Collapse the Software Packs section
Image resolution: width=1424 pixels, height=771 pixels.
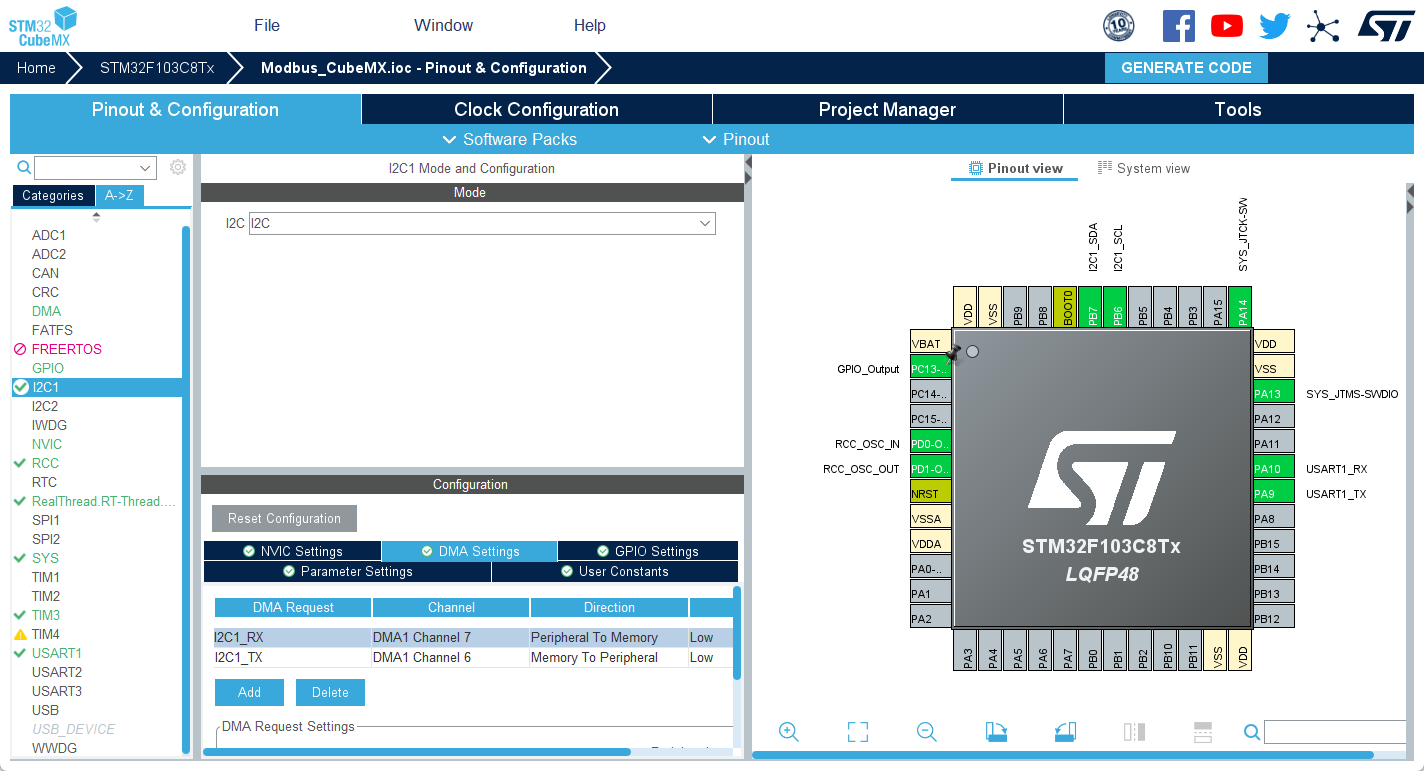tap(510, 139)
